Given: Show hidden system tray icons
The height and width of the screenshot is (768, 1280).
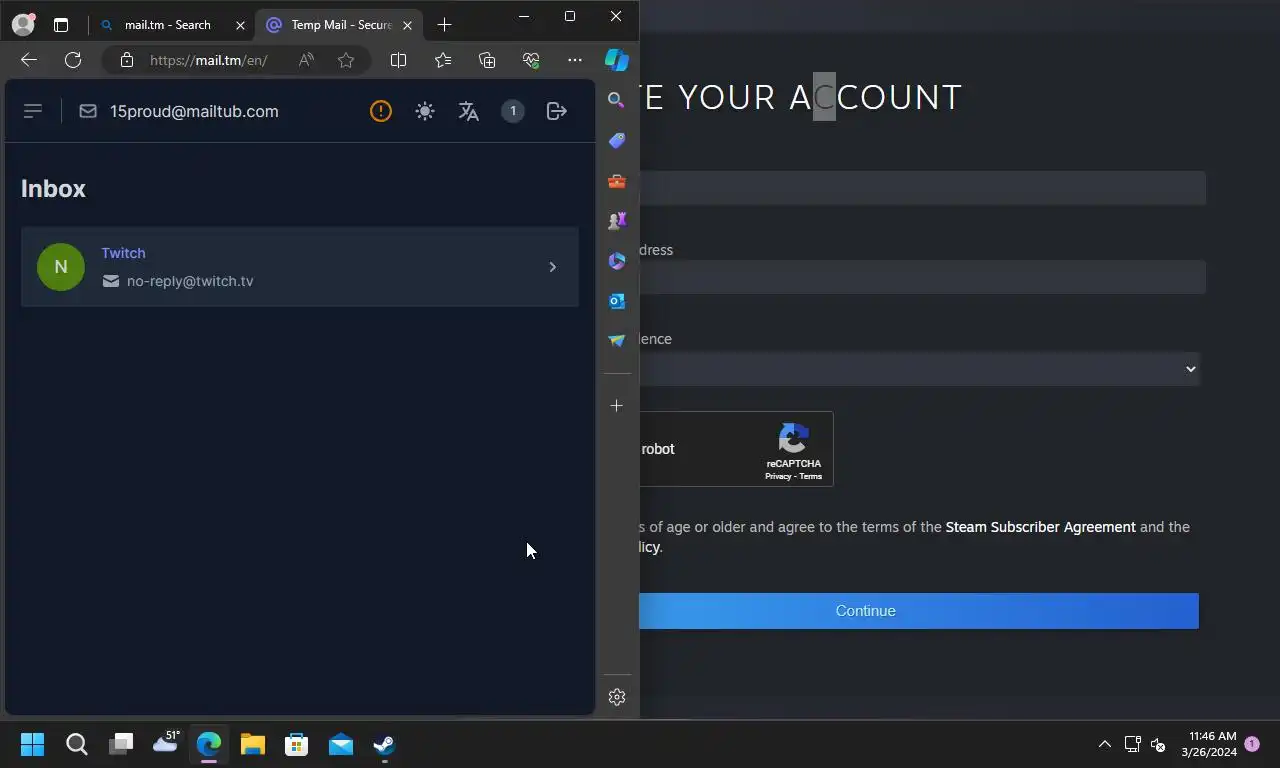Looking at the screenshot, I should tap(1105, 744).
